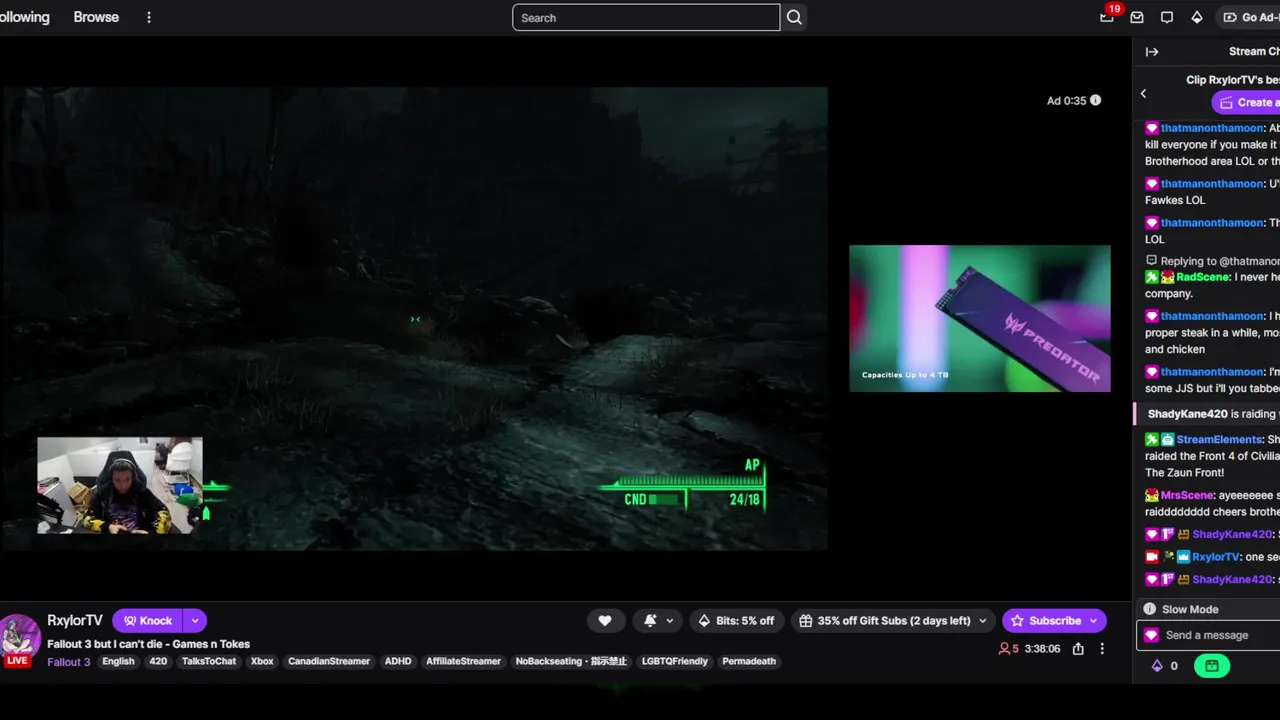Select the Xbox tag

click(262, 661)
